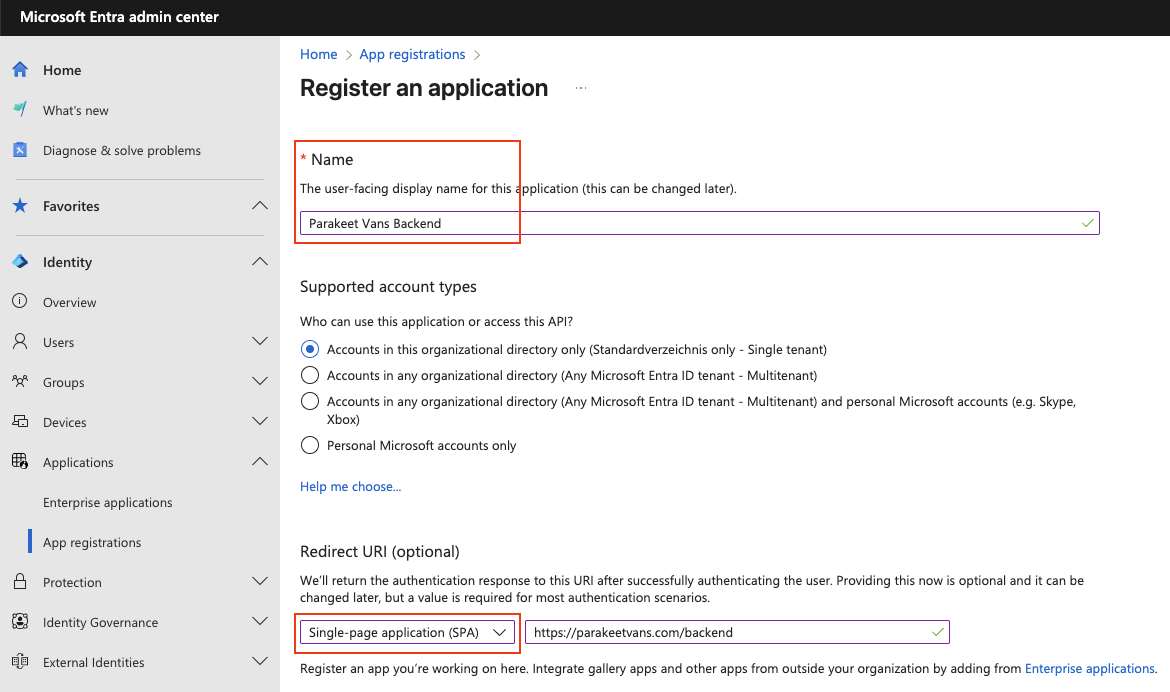
Task: Click Microsoft Entra admin center title
Action: click(x=119, y=16)
